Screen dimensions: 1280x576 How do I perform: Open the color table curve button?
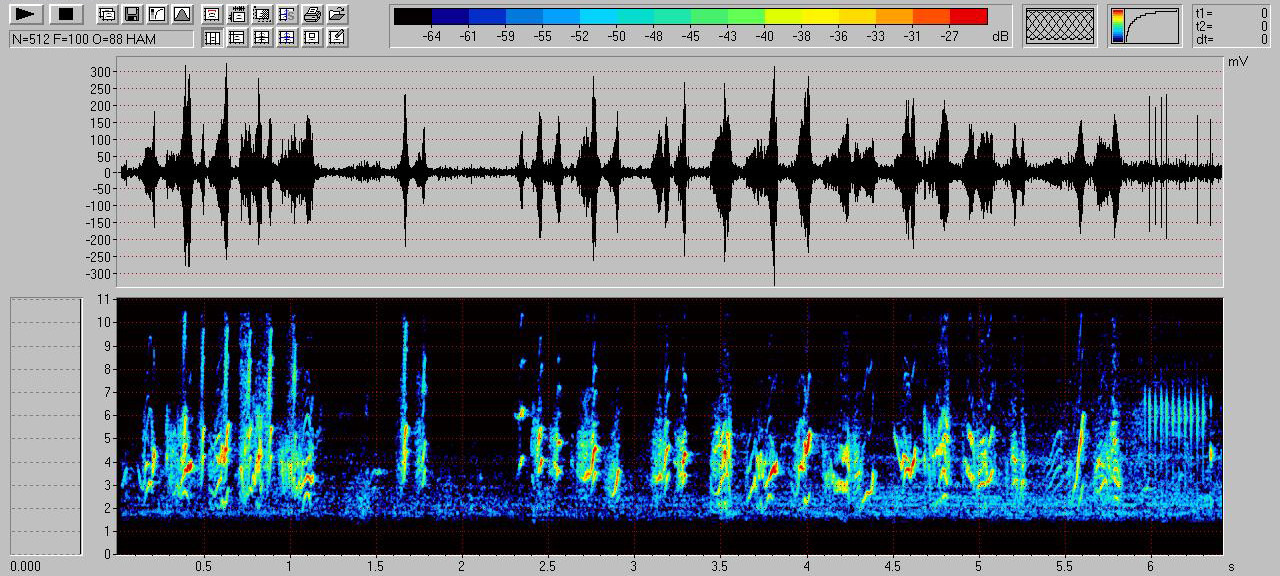pos(1144,25)
